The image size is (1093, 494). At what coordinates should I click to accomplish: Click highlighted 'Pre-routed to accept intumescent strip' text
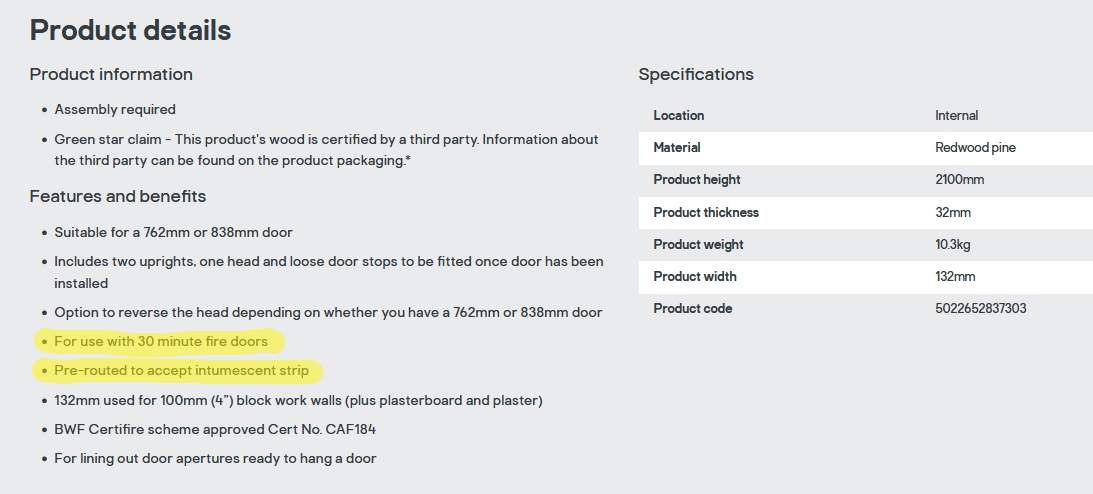click(x=181, y=370)
